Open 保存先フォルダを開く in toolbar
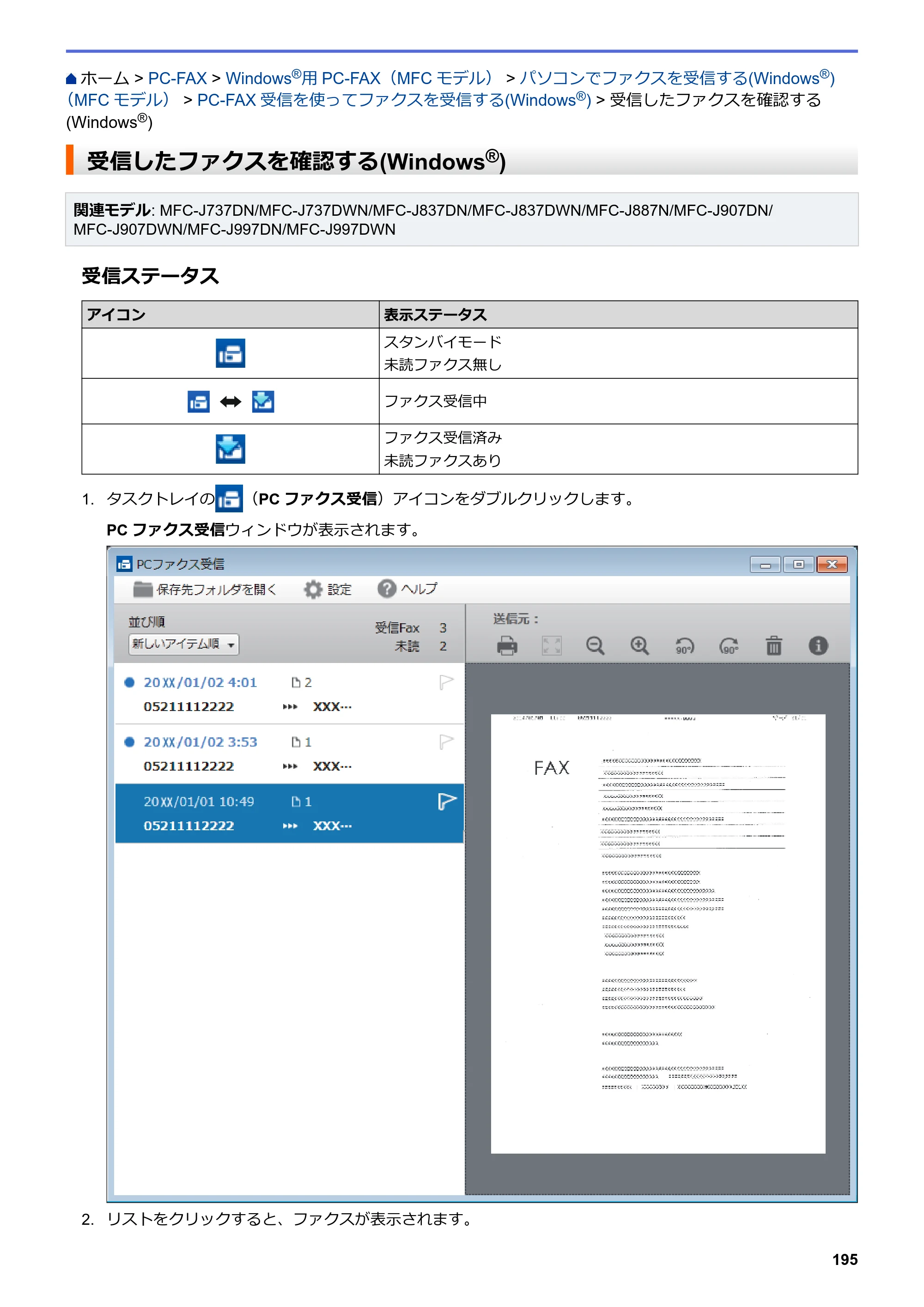 tap(205, 589)
